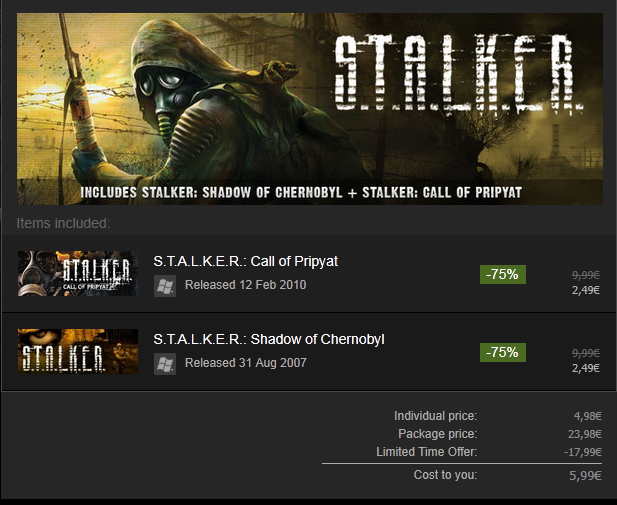Click the Limited Time Offer amount
Viewport: 617px width, 505px height.
(583, 452)
